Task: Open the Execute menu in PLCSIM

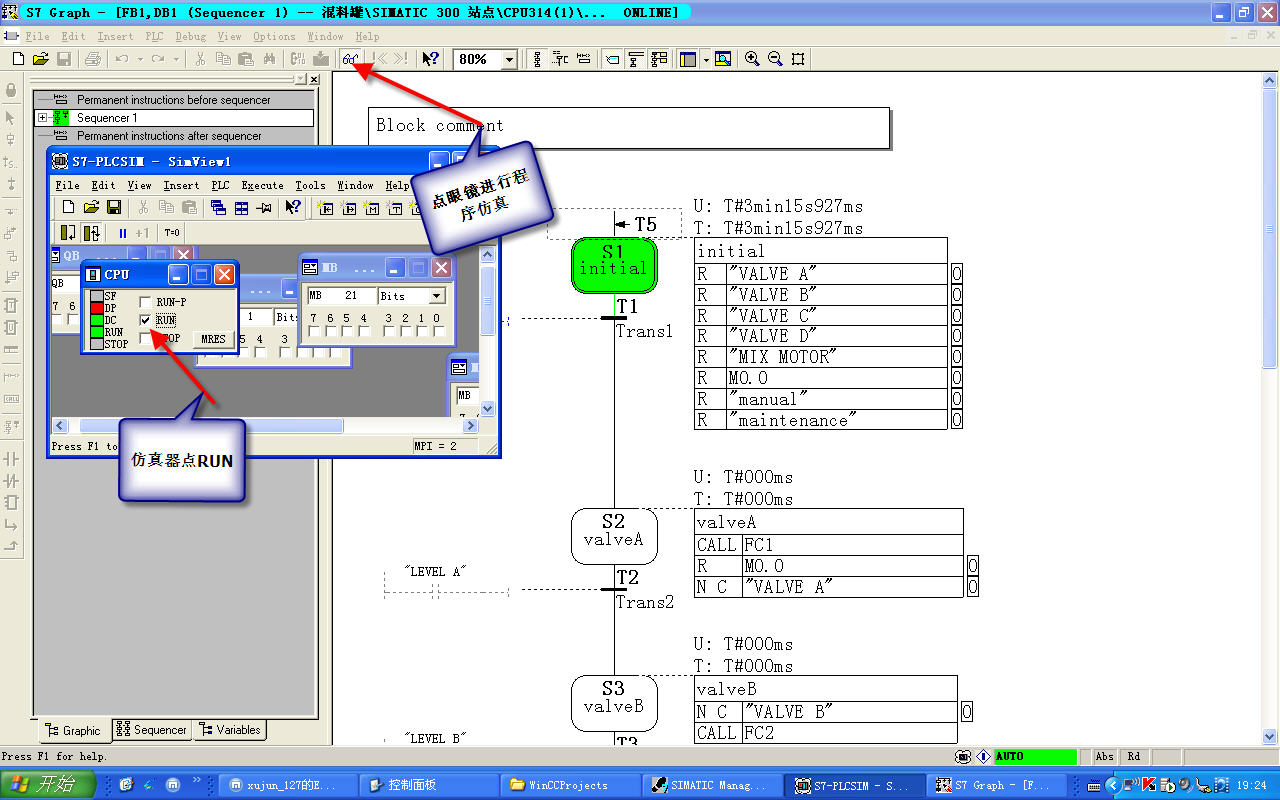Action: [262, 185]
